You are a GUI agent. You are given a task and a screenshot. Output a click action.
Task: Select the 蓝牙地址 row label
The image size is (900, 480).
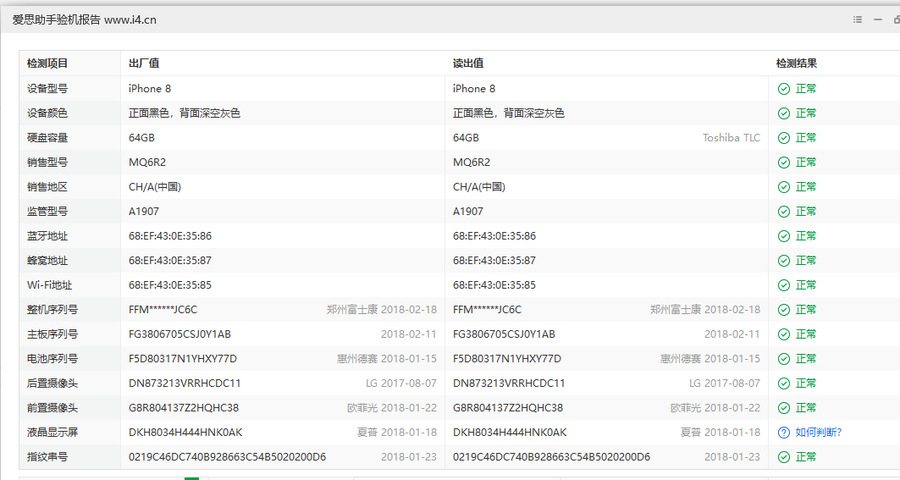(47, 236)
